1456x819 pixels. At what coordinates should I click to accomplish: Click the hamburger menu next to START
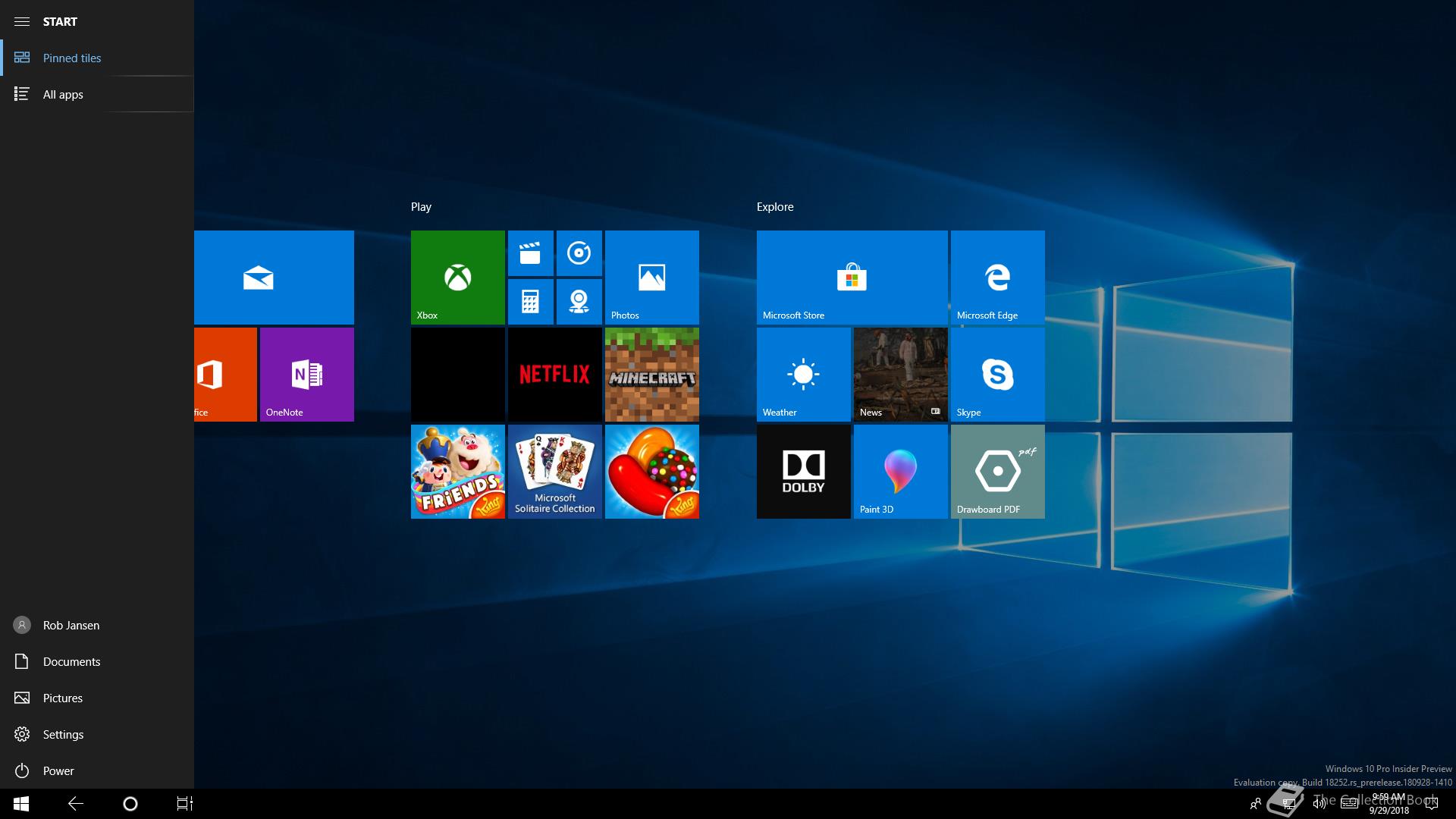22,21
